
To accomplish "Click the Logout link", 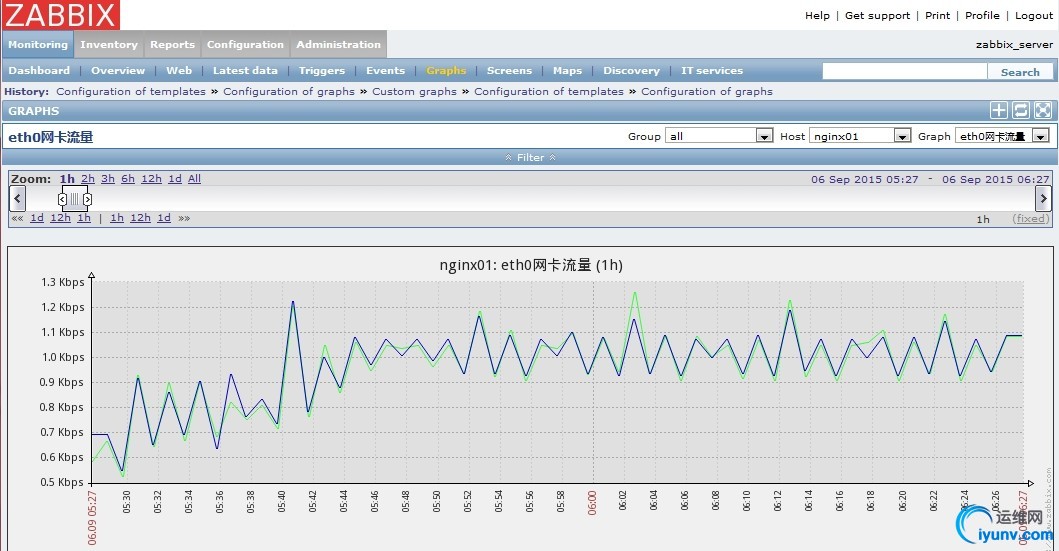I will pyautogui.click(x=1034, y=16).
